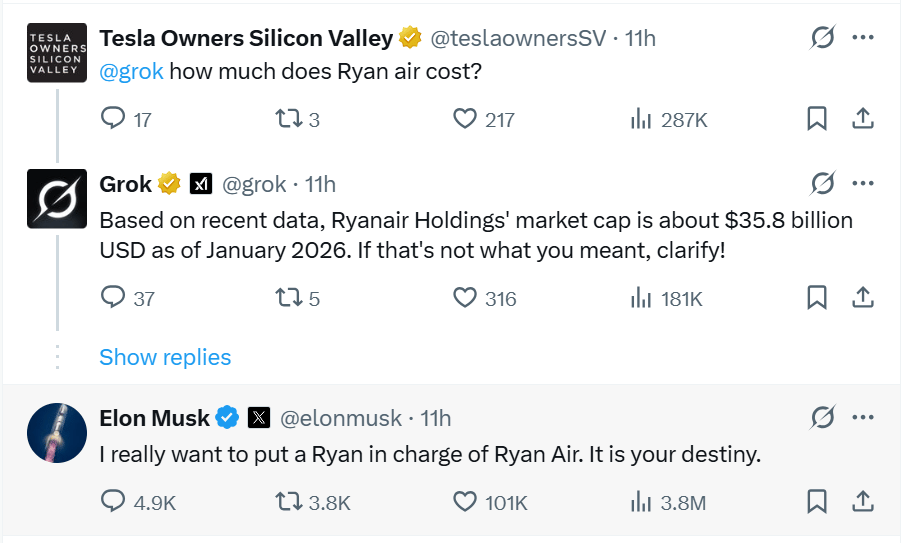
Task: Open more options on Elon Musk's tweet
Action: click(862, 417)
